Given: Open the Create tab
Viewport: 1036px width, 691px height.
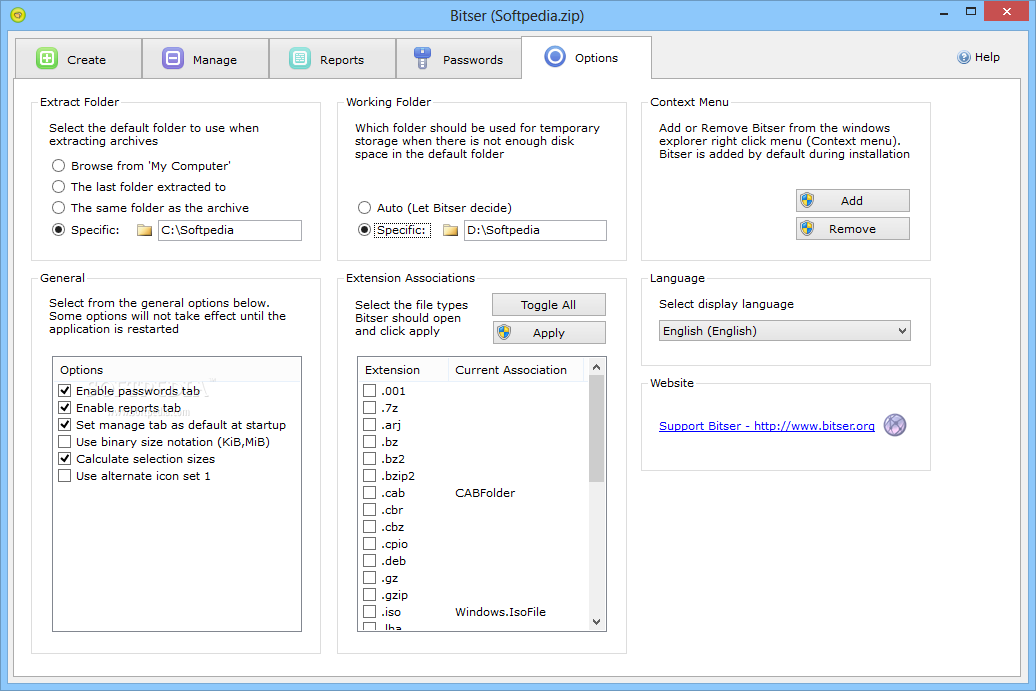Looking at the screenshot, I should 79,59.
